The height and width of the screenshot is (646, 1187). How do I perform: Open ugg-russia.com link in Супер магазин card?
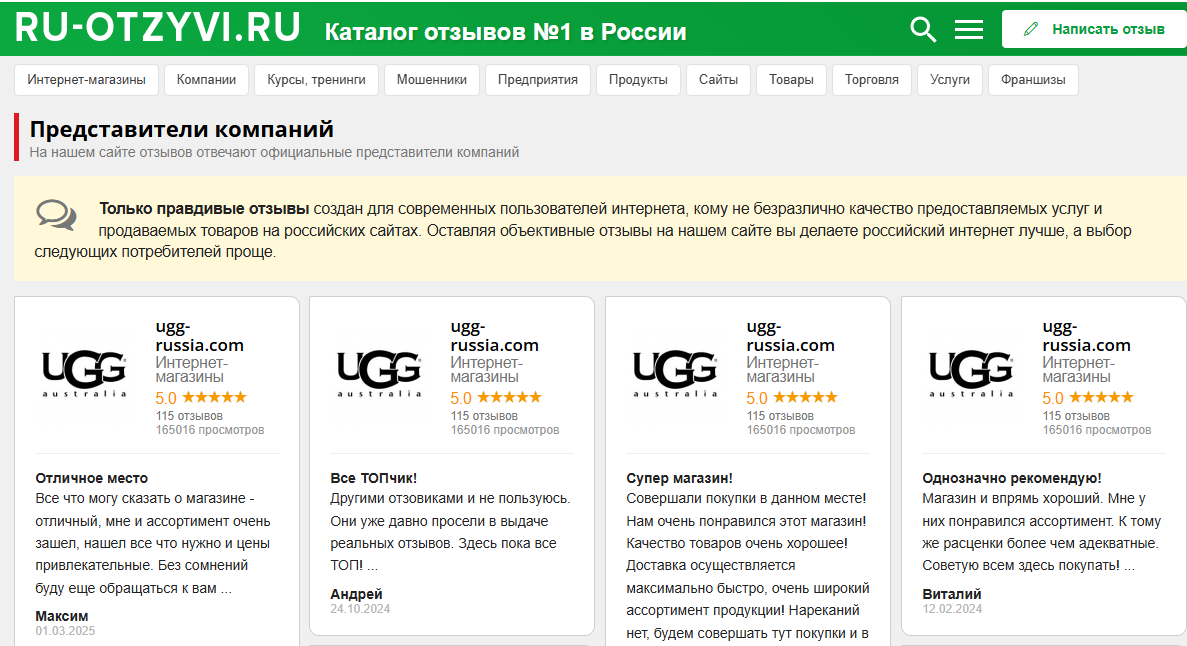(790, 336)
